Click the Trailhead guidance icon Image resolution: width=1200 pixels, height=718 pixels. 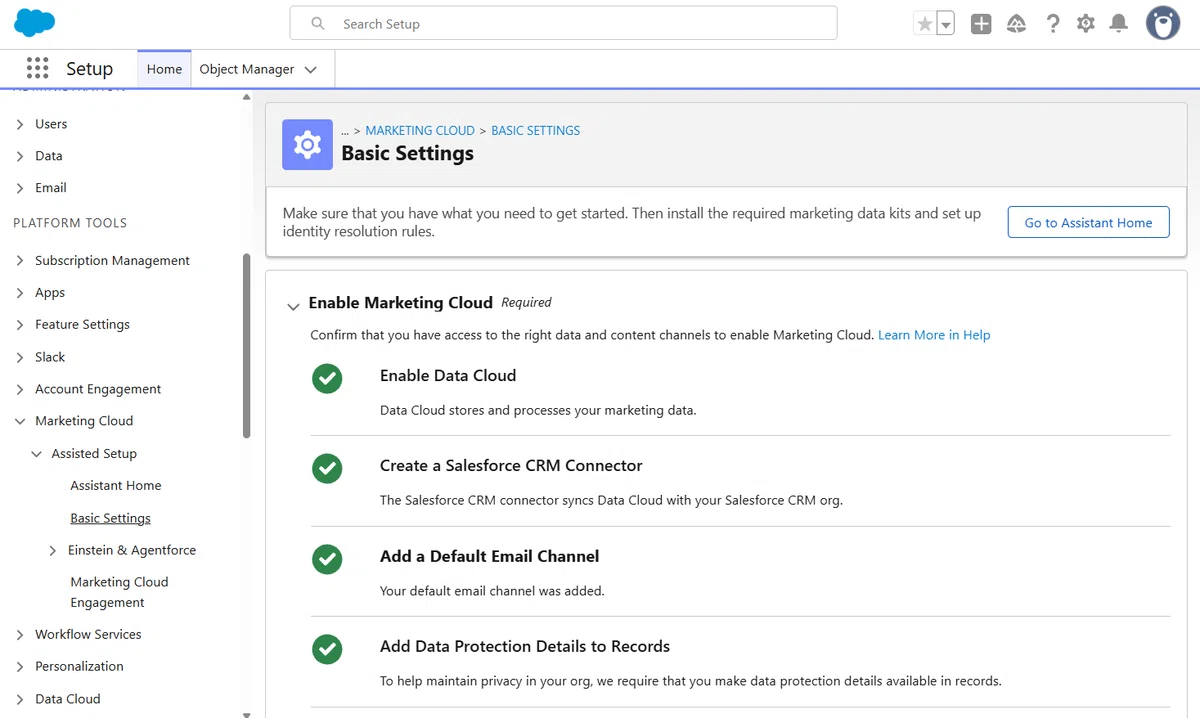[x=1016, y=23]
